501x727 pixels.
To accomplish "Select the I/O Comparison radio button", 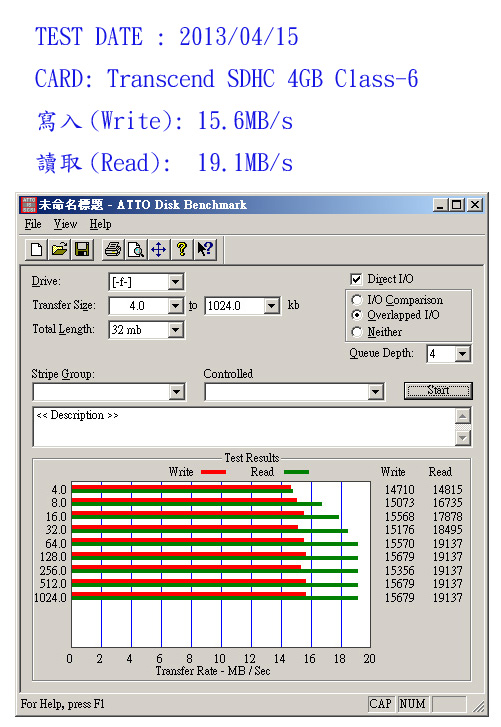I will point(356,300).
